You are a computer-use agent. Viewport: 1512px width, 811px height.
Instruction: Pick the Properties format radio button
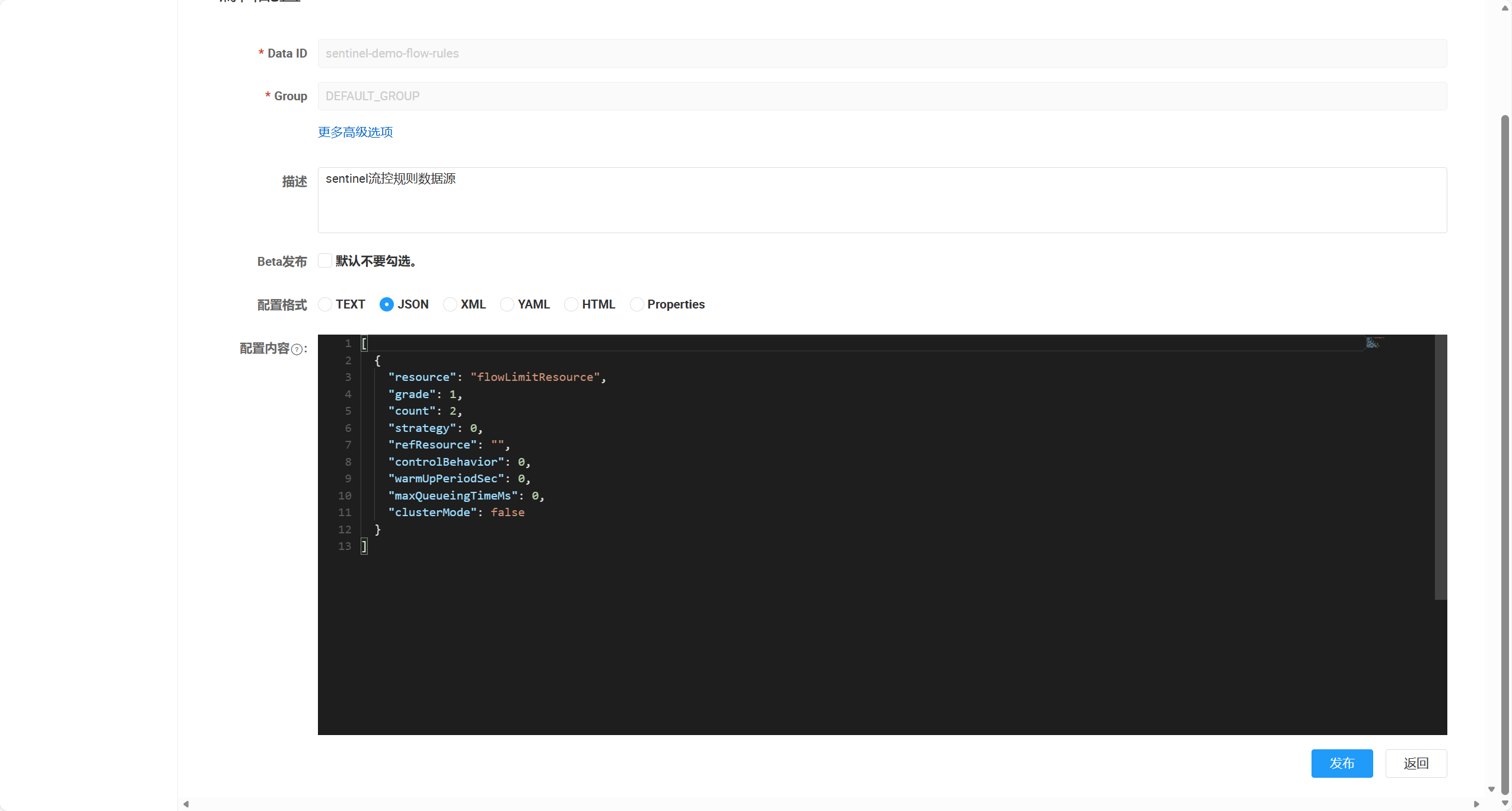636,304
